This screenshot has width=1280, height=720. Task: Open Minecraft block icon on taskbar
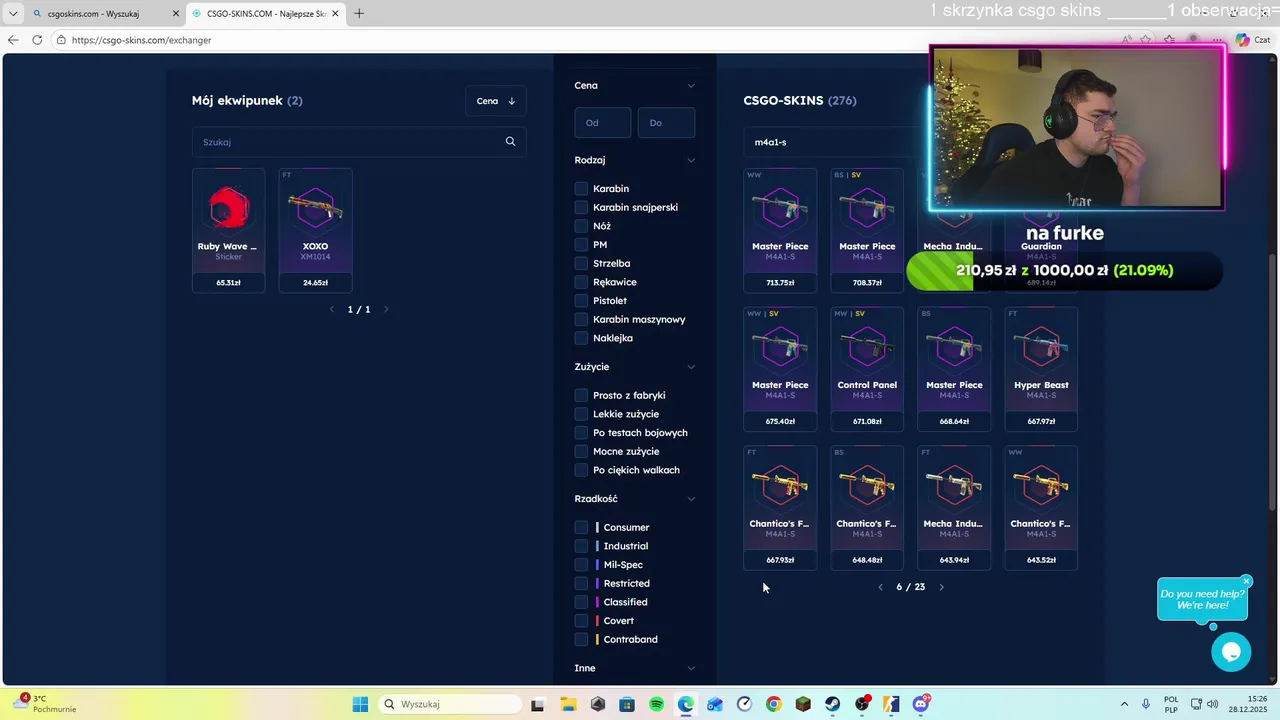(x=803, y=704)
